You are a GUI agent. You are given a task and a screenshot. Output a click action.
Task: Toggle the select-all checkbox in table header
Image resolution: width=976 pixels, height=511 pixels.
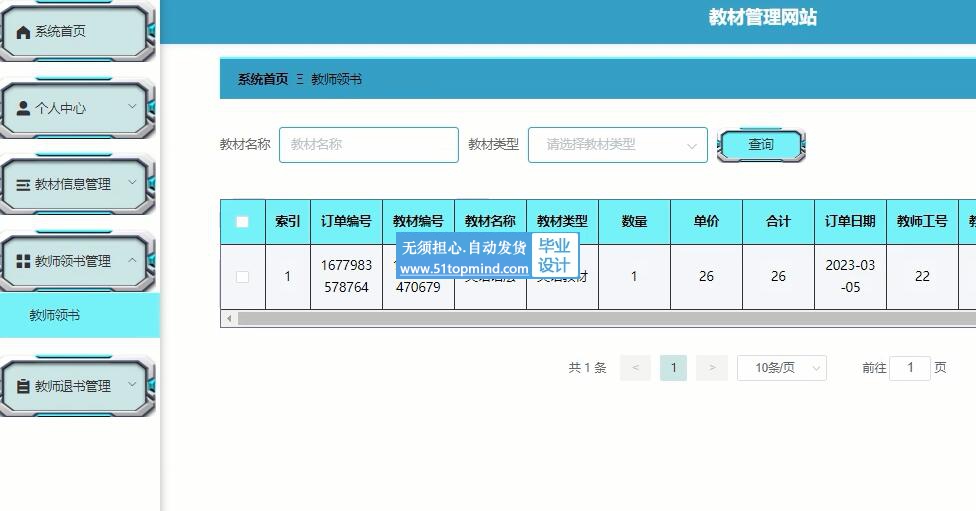click(x=242, y=222)
